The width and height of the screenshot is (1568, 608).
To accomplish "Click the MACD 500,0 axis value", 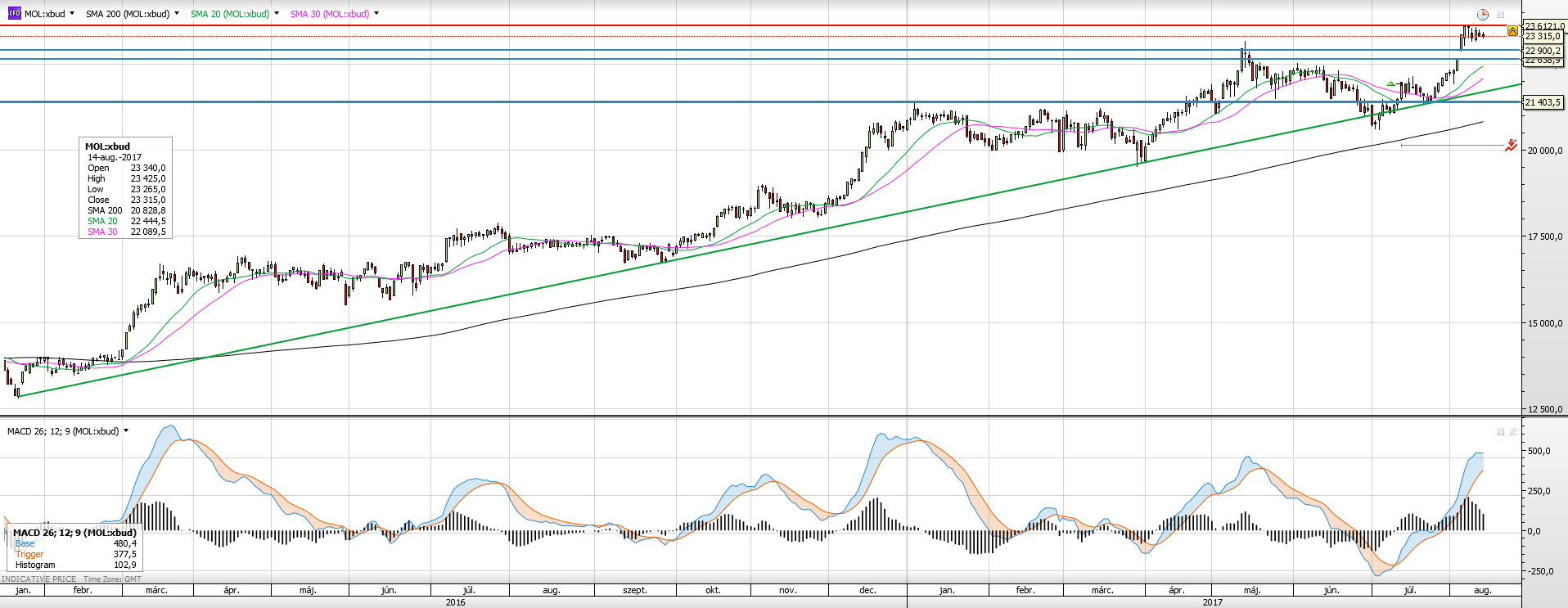I will pos(1539,451).
